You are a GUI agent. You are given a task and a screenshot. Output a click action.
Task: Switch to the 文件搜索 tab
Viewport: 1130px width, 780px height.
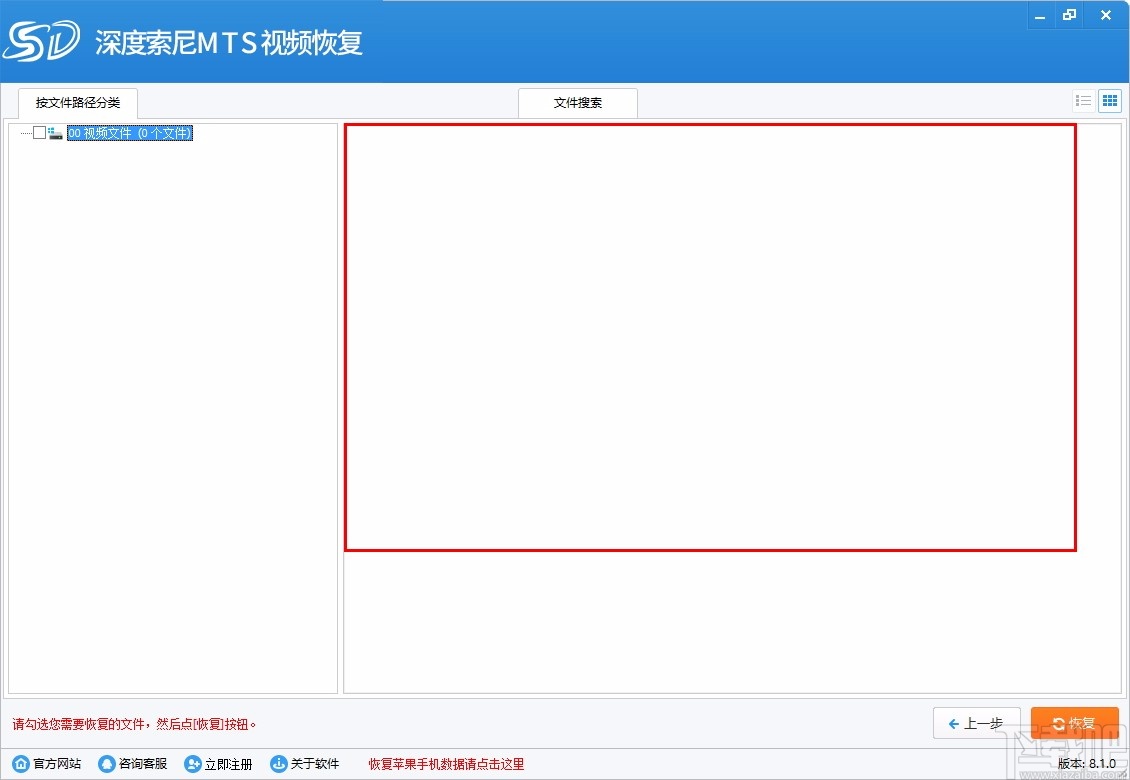577,102
